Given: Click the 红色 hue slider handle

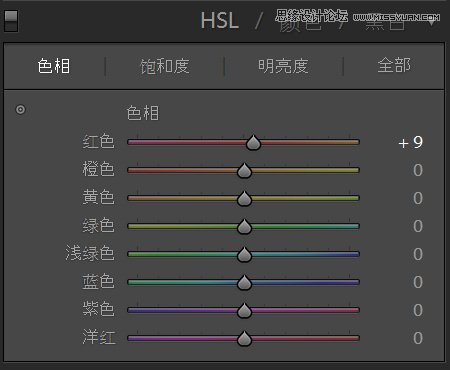Looking at the screenshot, I should 253,143.
